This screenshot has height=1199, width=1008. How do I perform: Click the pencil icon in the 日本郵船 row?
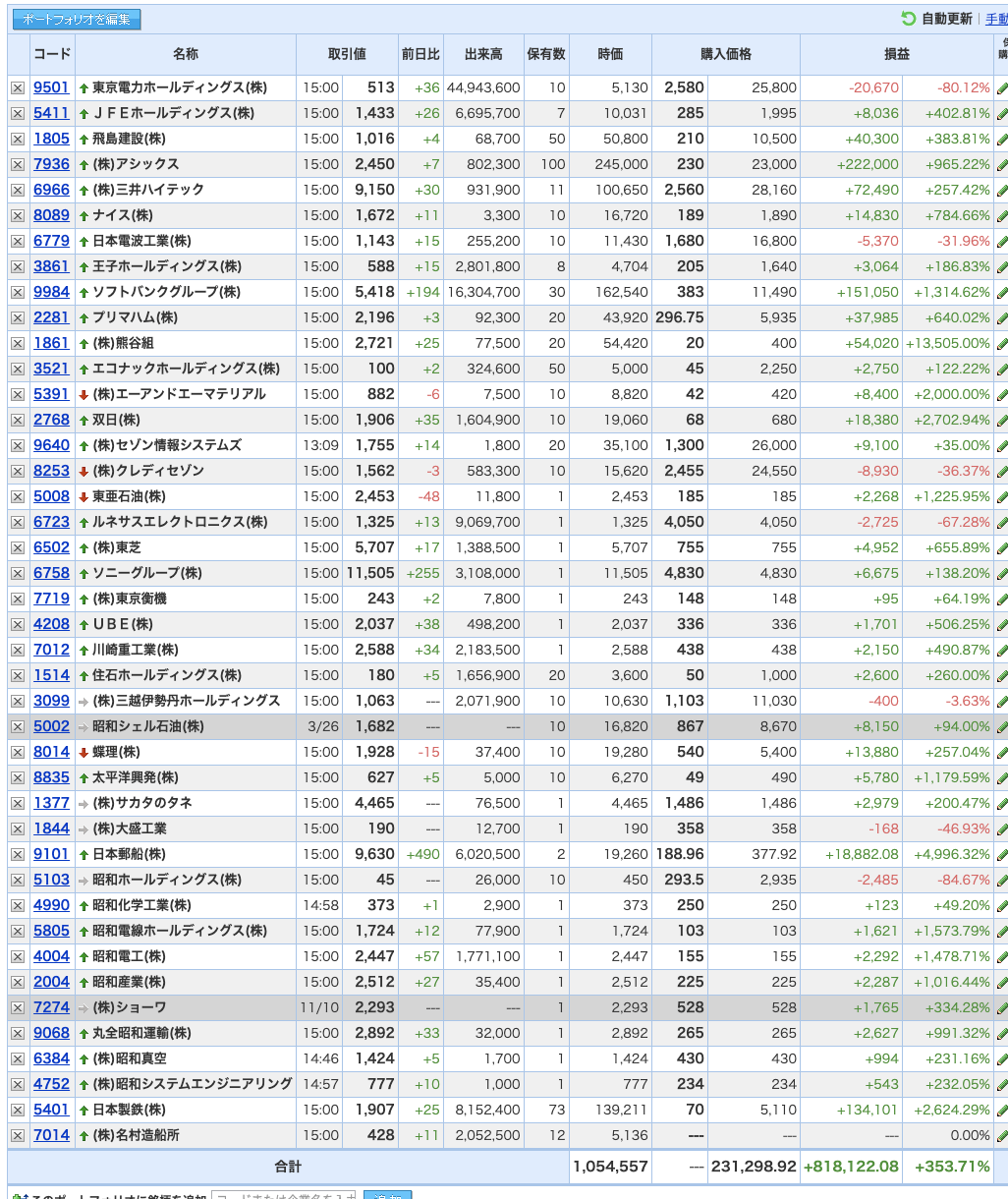pos(1001,854)
